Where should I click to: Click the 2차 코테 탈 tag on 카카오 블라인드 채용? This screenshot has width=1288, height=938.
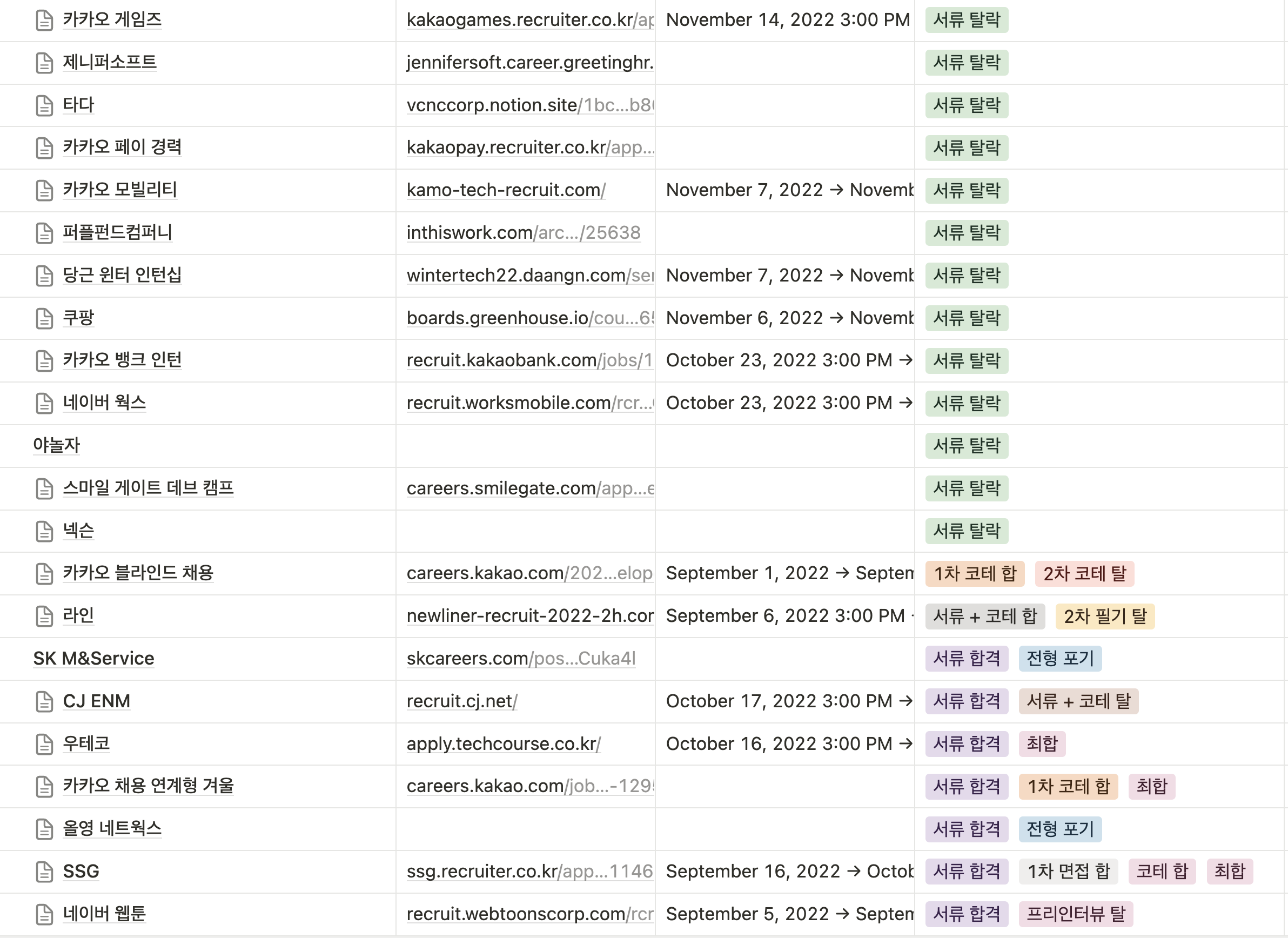pos(1084,573)
